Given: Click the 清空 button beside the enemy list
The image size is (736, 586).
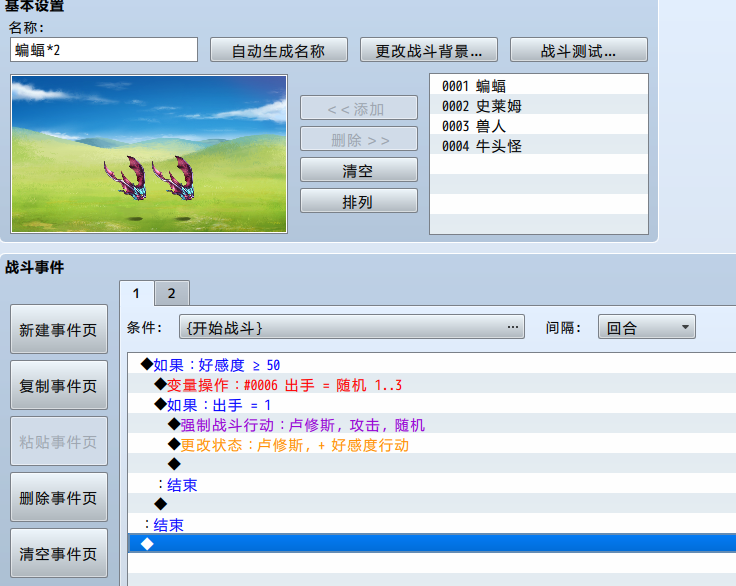Looking at the screenshot, I should (359, 170).
